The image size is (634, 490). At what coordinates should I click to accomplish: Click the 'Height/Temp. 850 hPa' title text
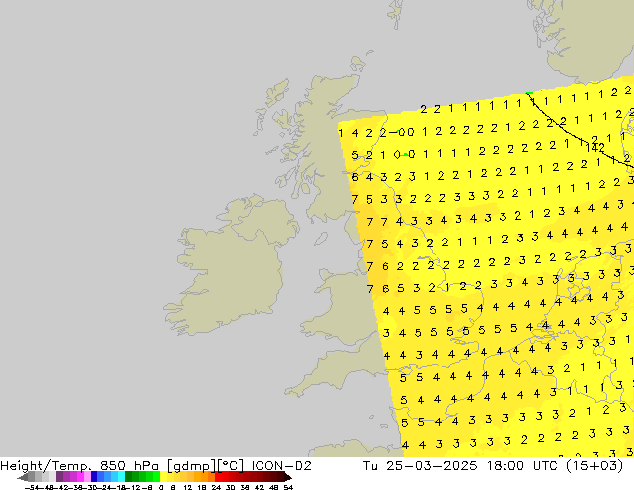click(80, 466)
